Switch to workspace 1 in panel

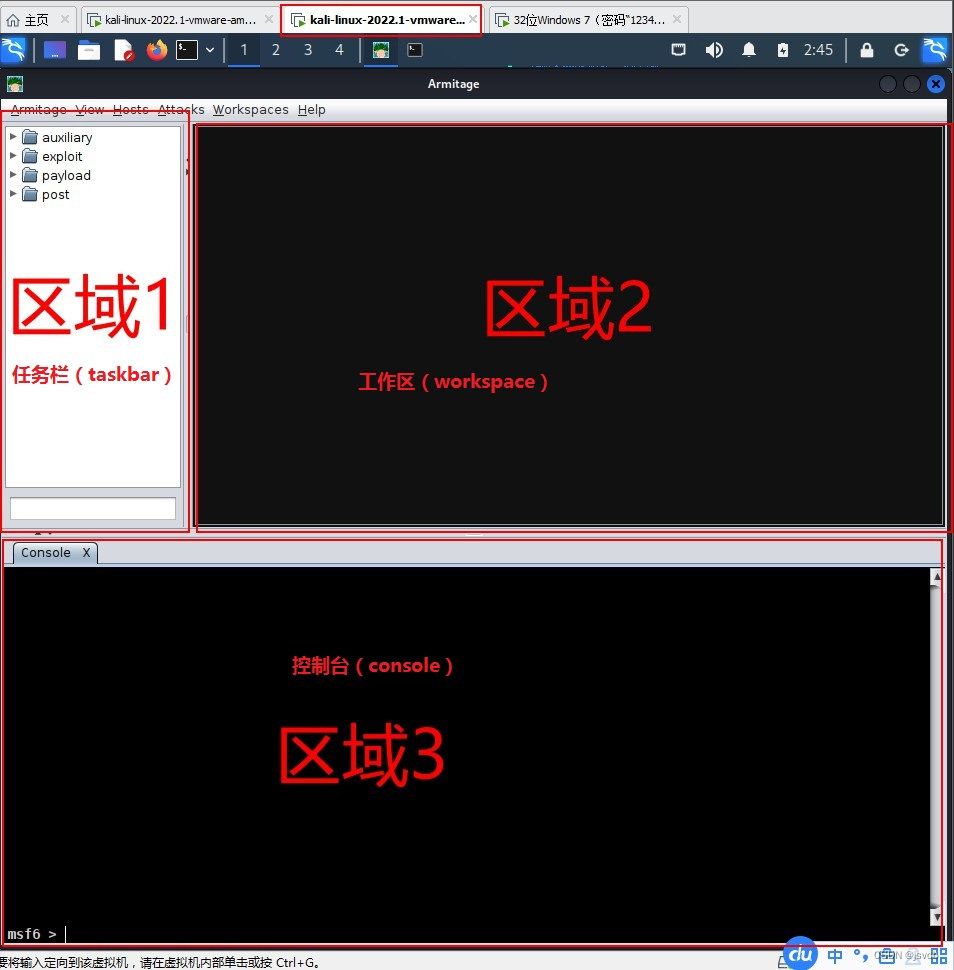coord(244,50)
